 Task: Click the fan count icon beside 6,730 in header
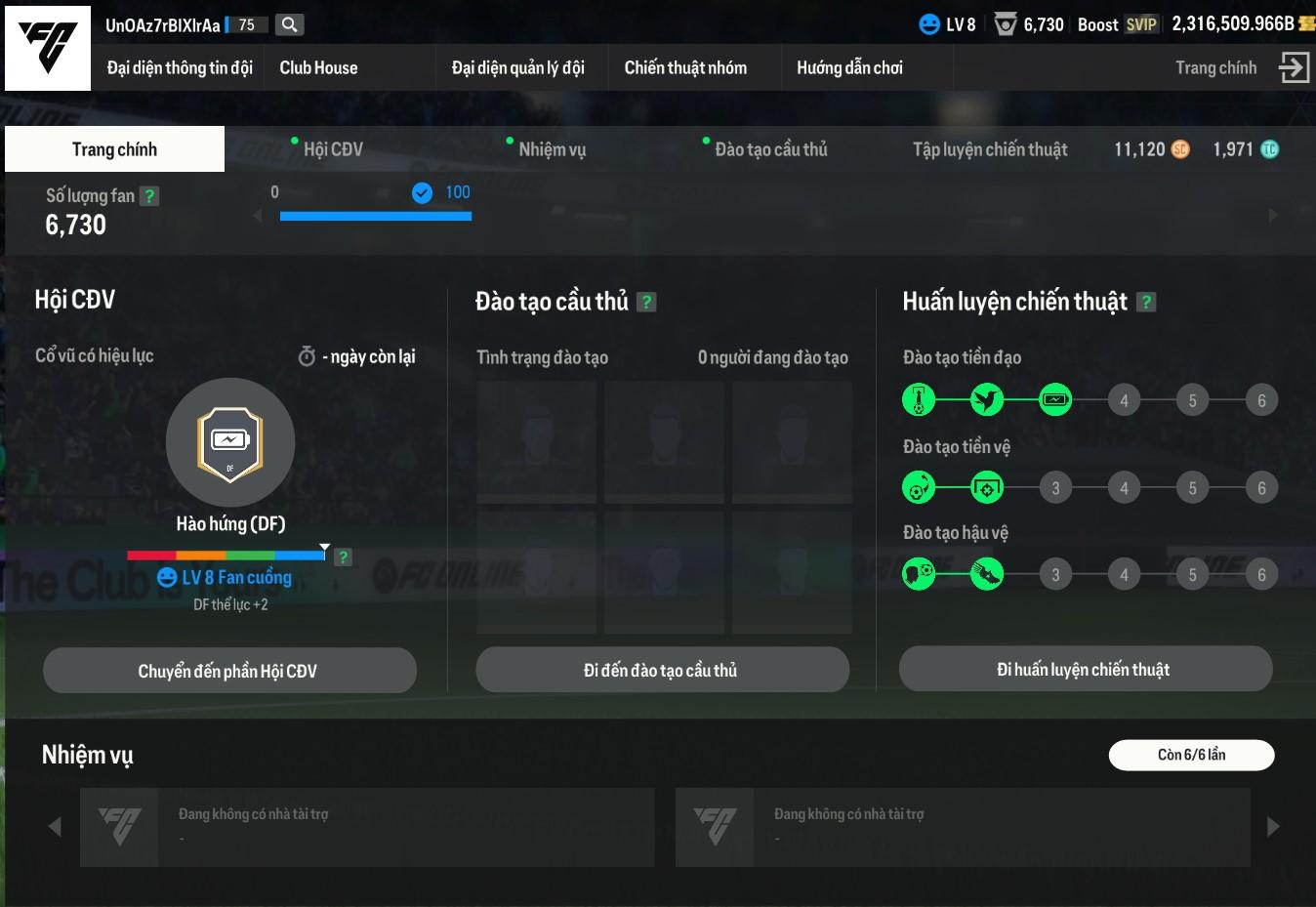click(x=1006, y=24)
